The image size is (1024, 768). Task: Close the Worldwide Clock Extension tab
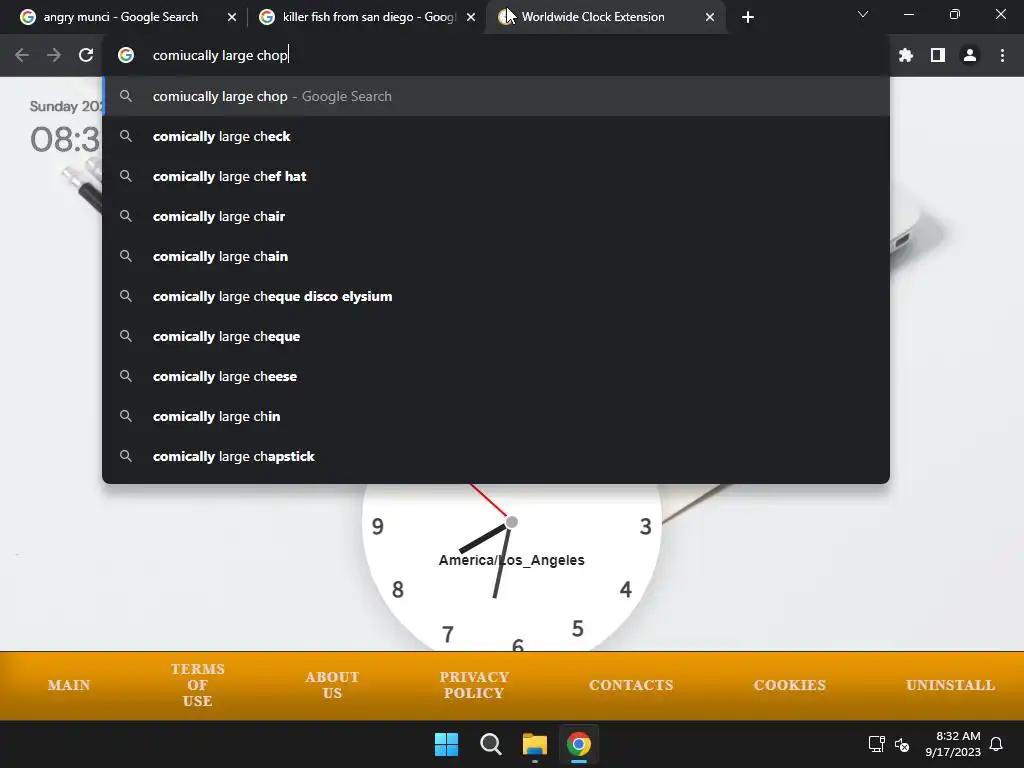pos(710,17)
